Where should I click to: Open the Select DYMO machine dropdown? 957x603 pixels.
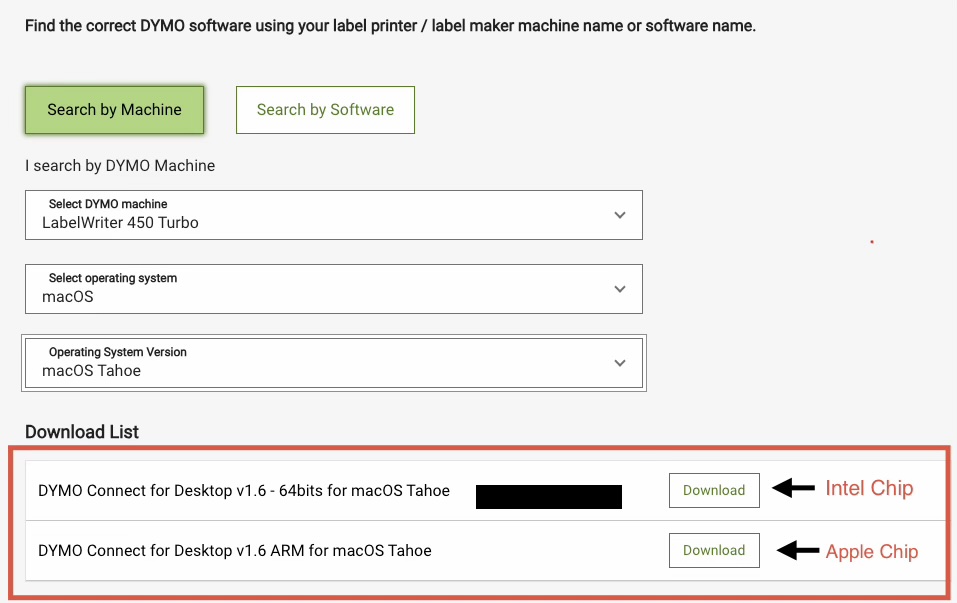point(334,215)
